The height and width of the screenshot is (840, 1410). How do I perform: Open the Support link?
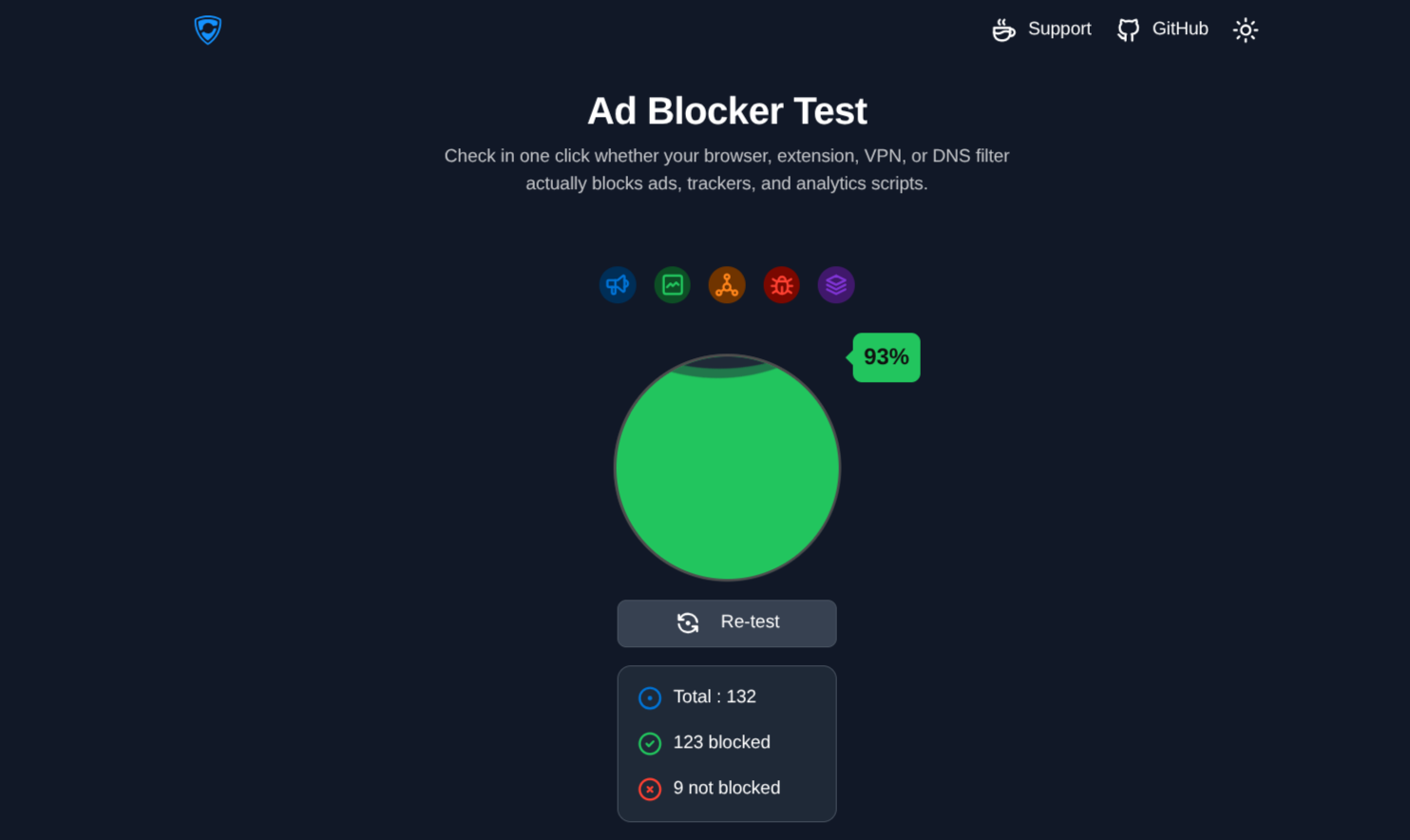1059,29
